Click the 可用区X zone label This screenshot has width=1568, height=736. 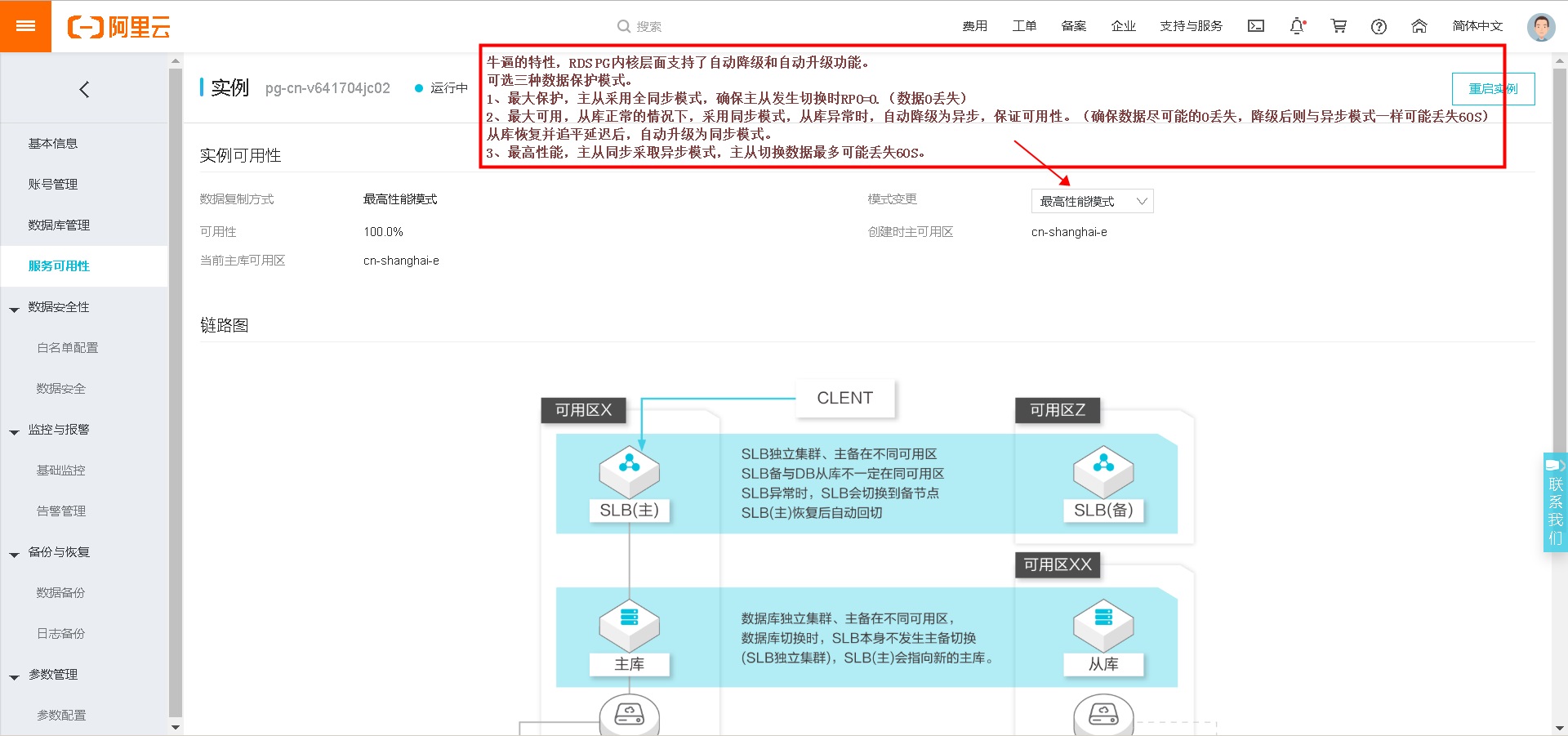click(583, 410)
